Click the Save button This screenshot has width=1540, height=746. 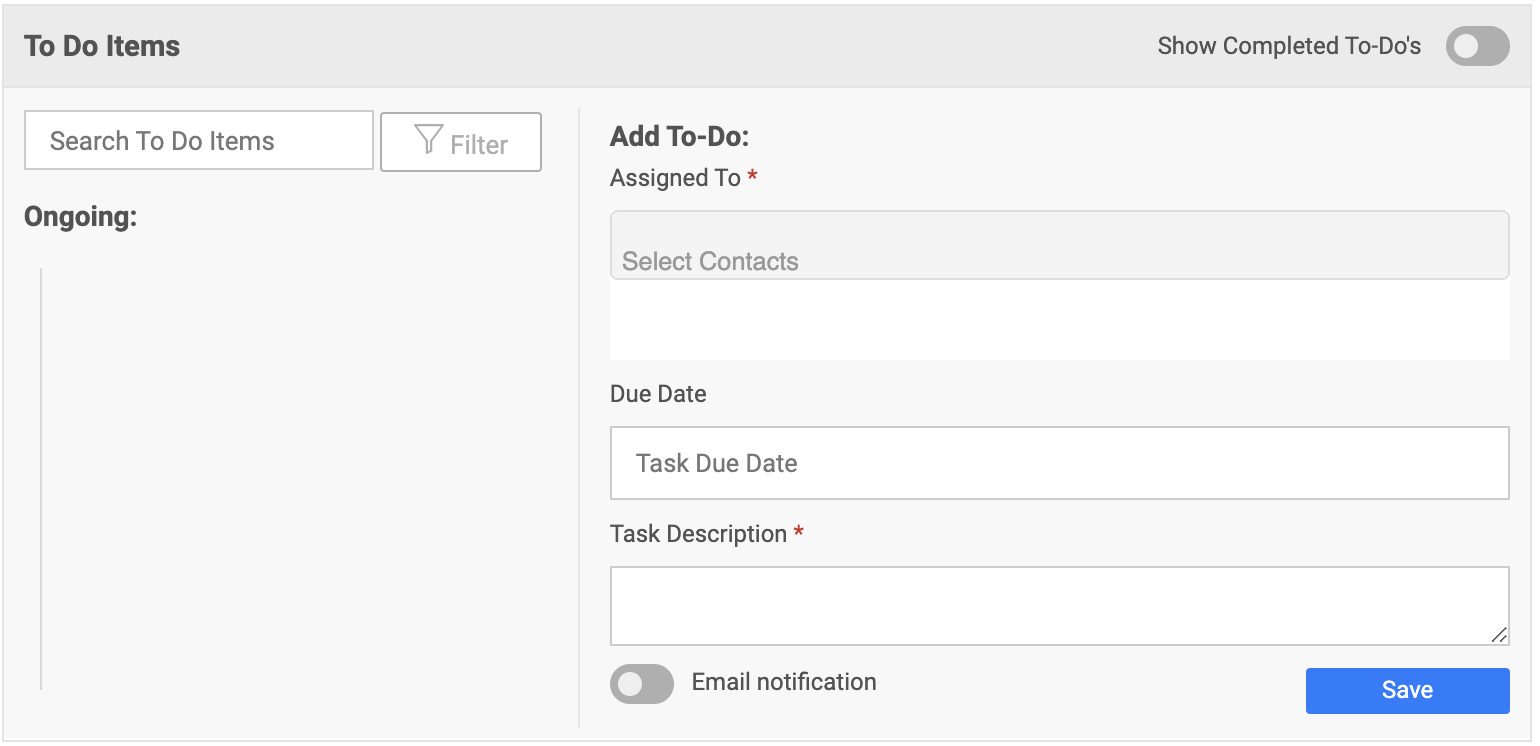tap(1407, 690)
